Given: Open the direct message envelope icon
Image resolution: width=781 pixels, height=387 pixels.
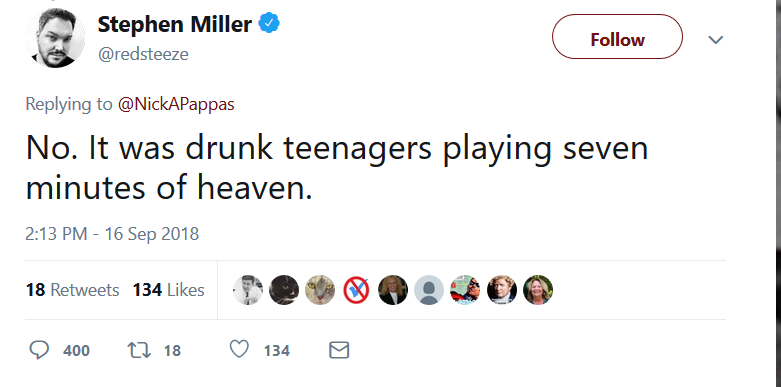Looking at the screenshot, I should click(x=339, y=351).
